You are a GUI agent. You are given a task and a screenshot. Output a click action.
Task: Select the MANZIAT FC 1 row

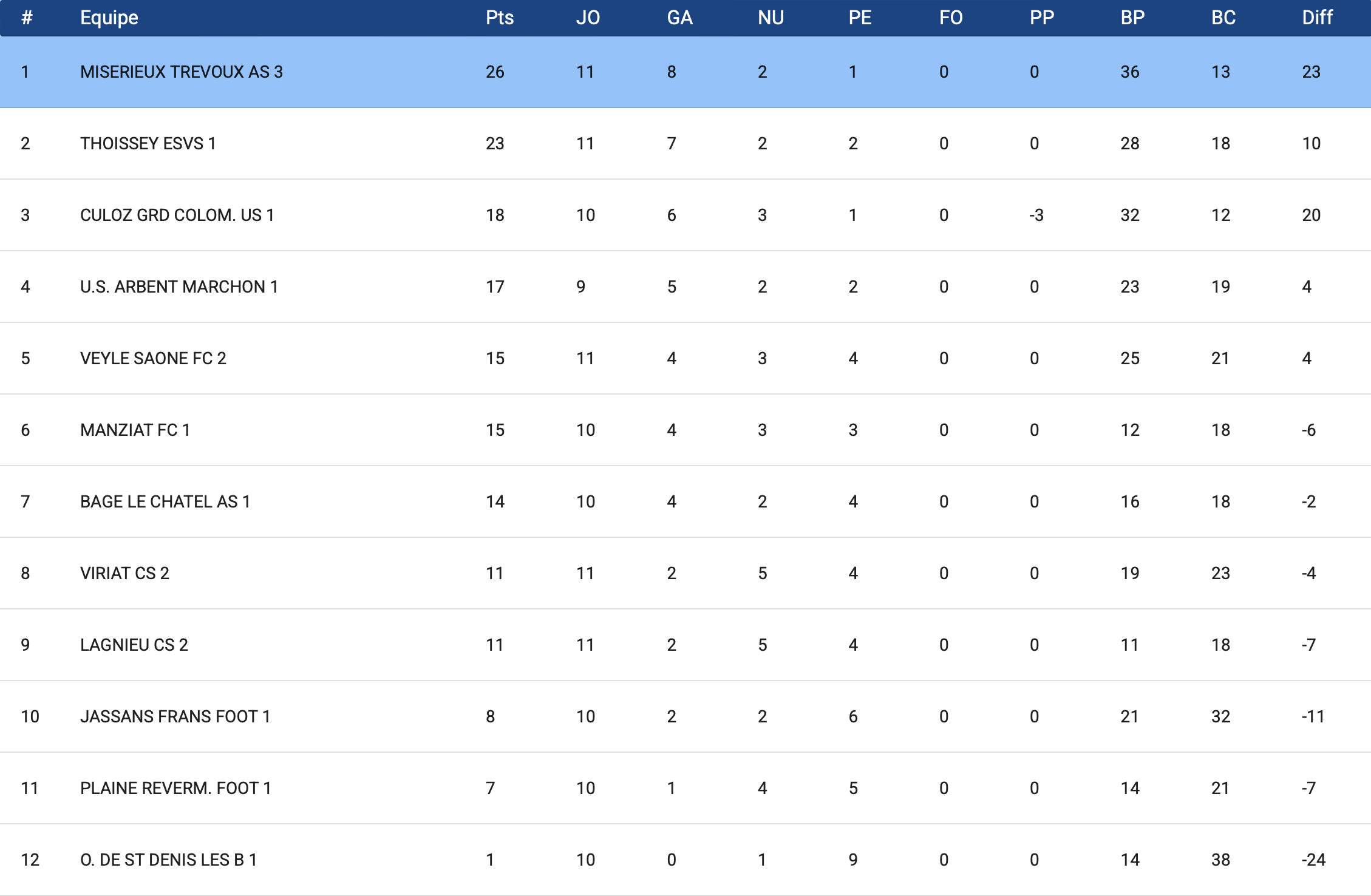[135, 430]
